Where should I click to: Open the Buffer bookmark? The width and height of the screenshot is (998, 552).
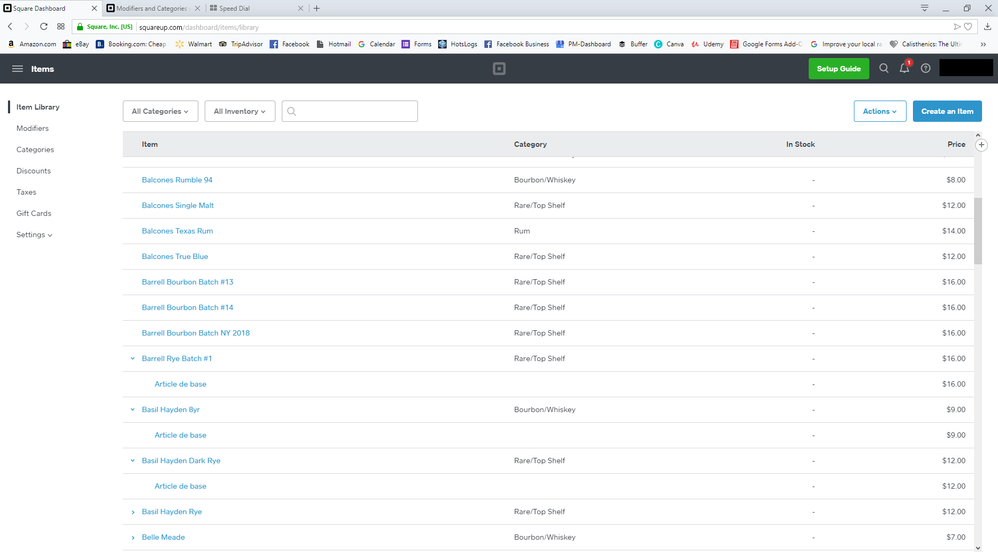[x=633, y=44]
